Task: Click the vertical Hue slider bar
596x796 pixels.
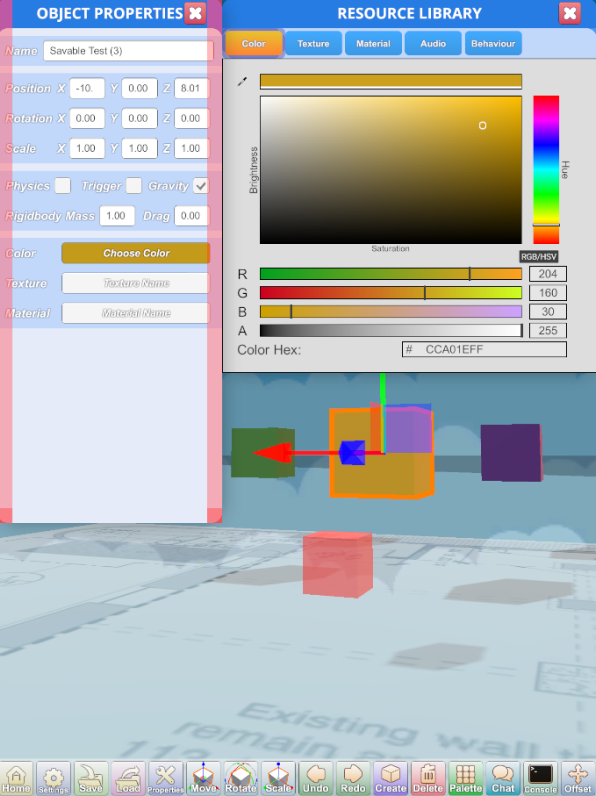Action: coord(546,170)
